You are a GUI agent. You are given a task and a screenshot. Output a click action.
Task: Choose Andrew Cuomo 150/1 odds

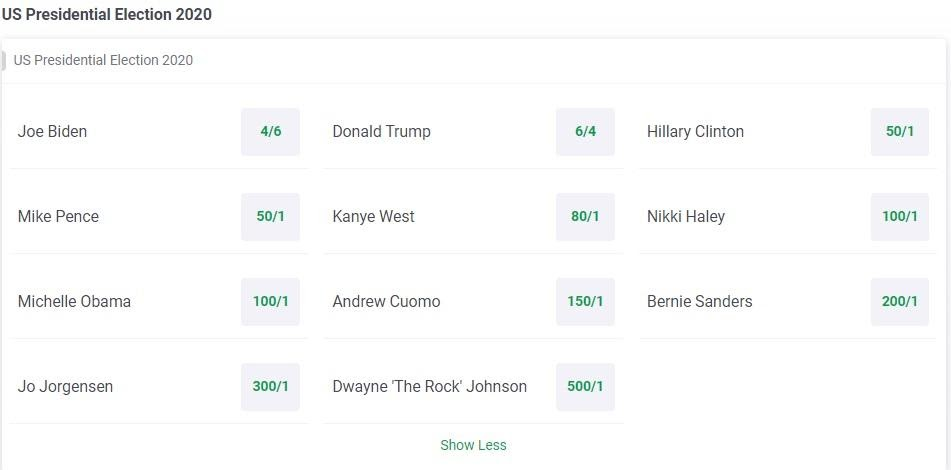point(585,301)
